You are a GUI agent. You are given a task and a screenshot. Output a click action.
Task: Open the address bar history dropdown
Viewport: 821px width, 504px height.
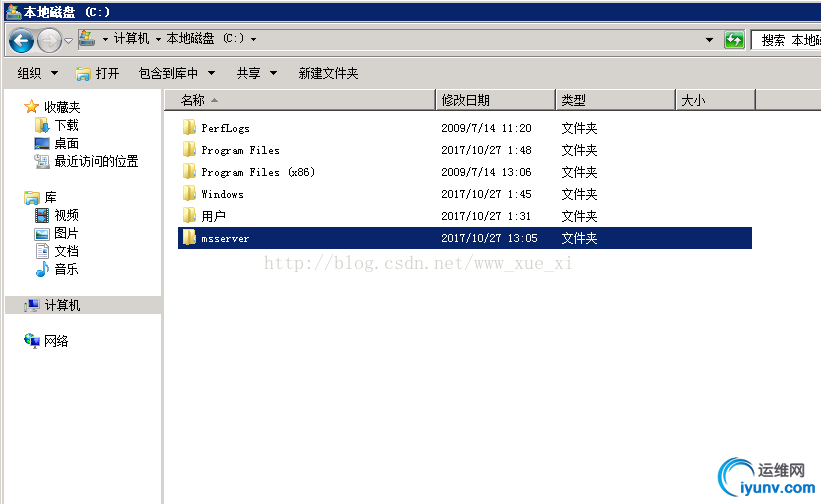(x=709, y=40)
